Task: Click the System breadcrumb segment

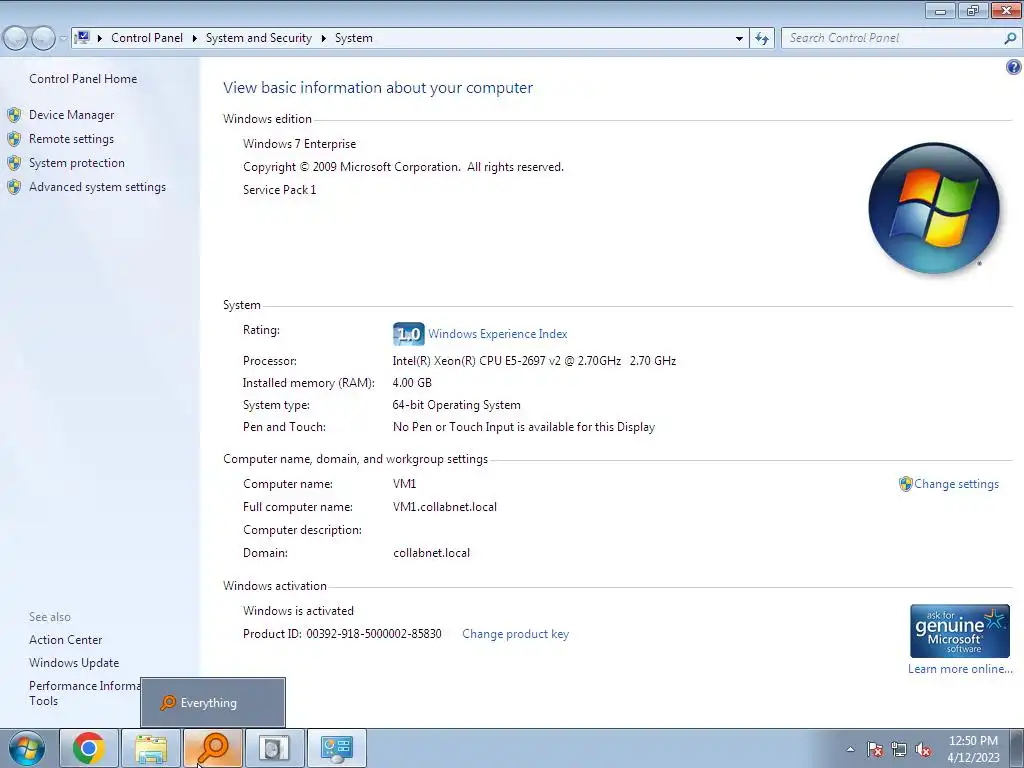Action: [354, 38]
